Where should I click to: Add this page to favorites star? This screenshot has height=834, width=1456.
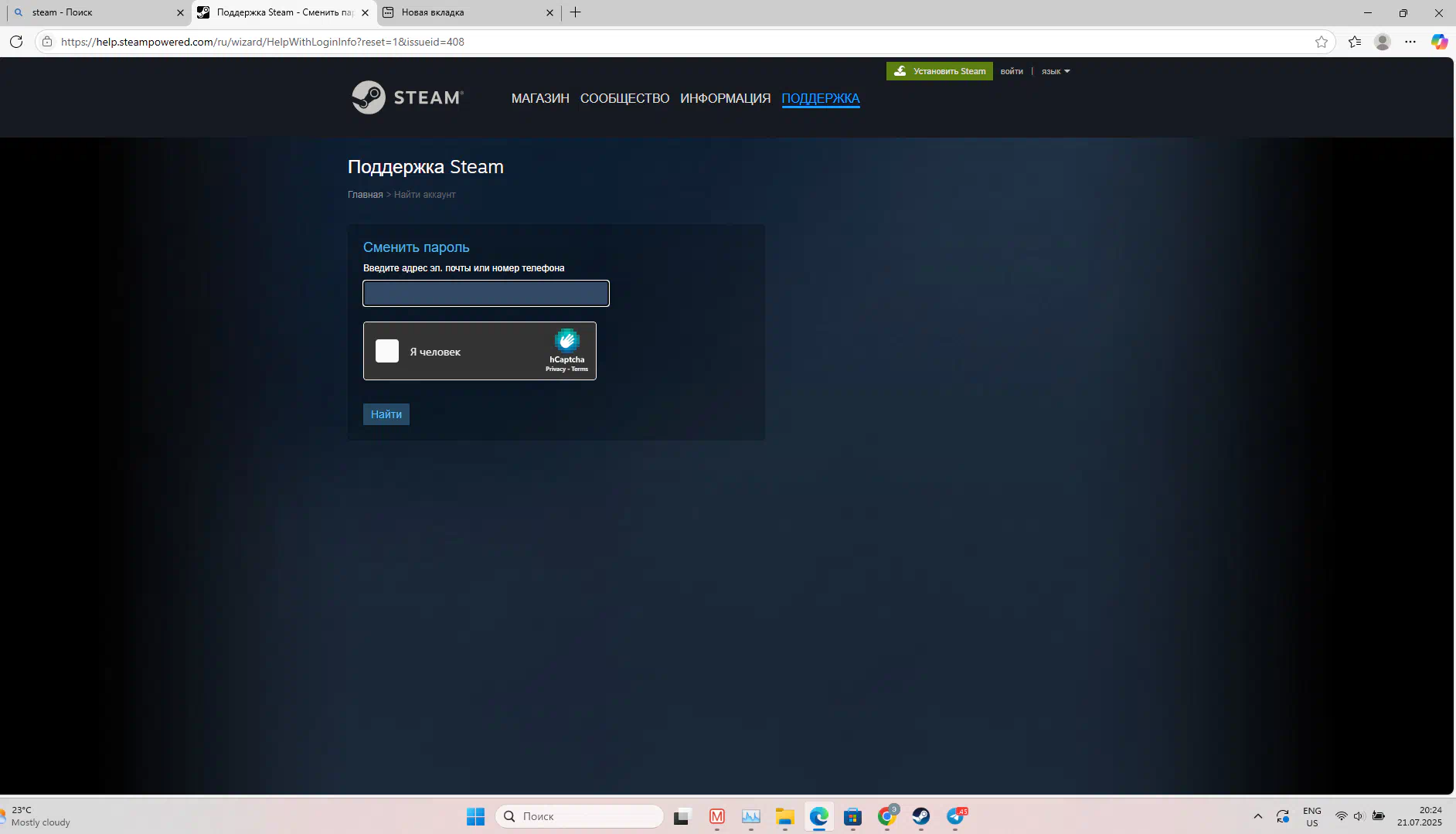tap(1322, 42)
